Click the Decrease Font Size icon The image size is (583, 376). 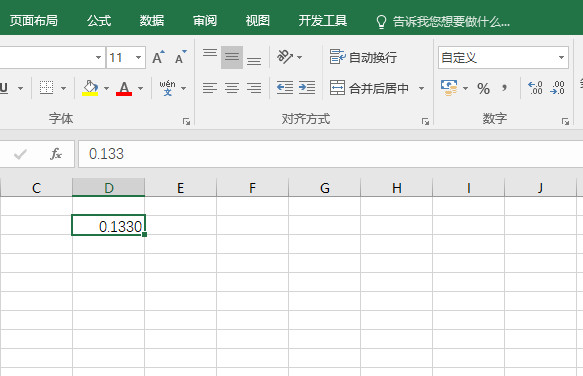coord(181,57)
